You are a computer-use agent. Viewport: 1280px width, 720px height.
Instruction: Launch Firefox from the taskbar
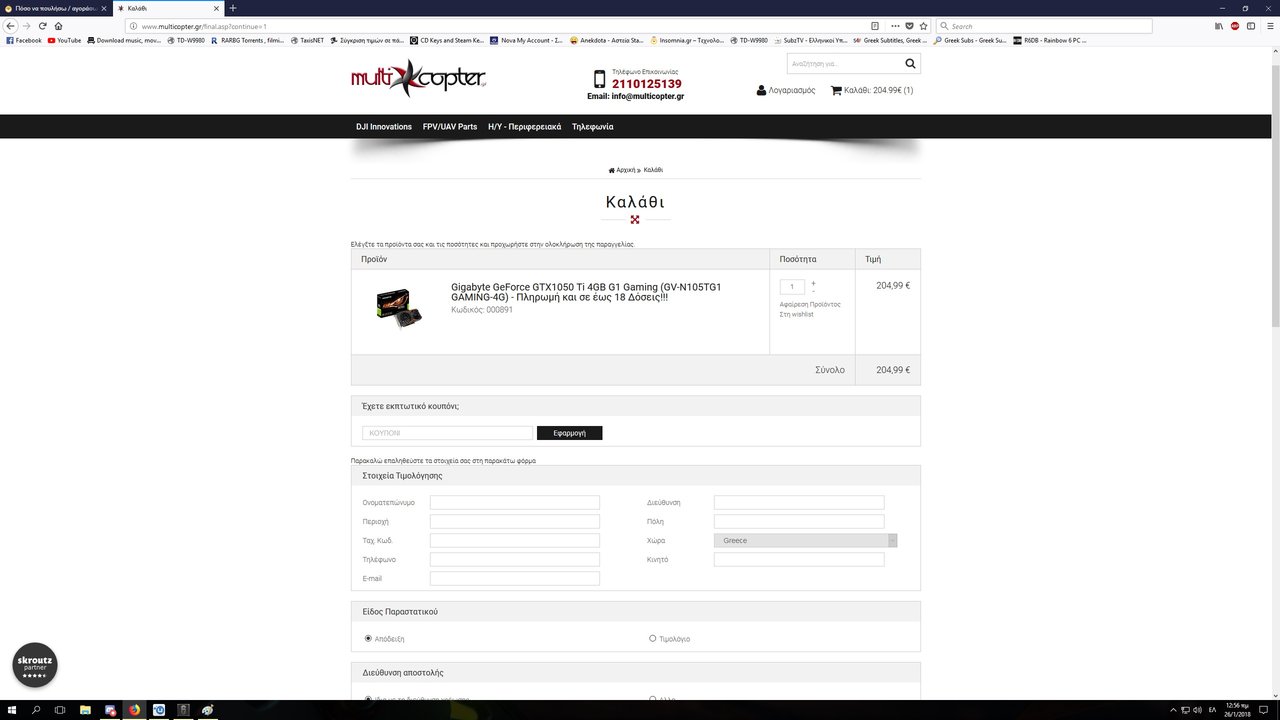pyautogui.click(x=134, y=710)
